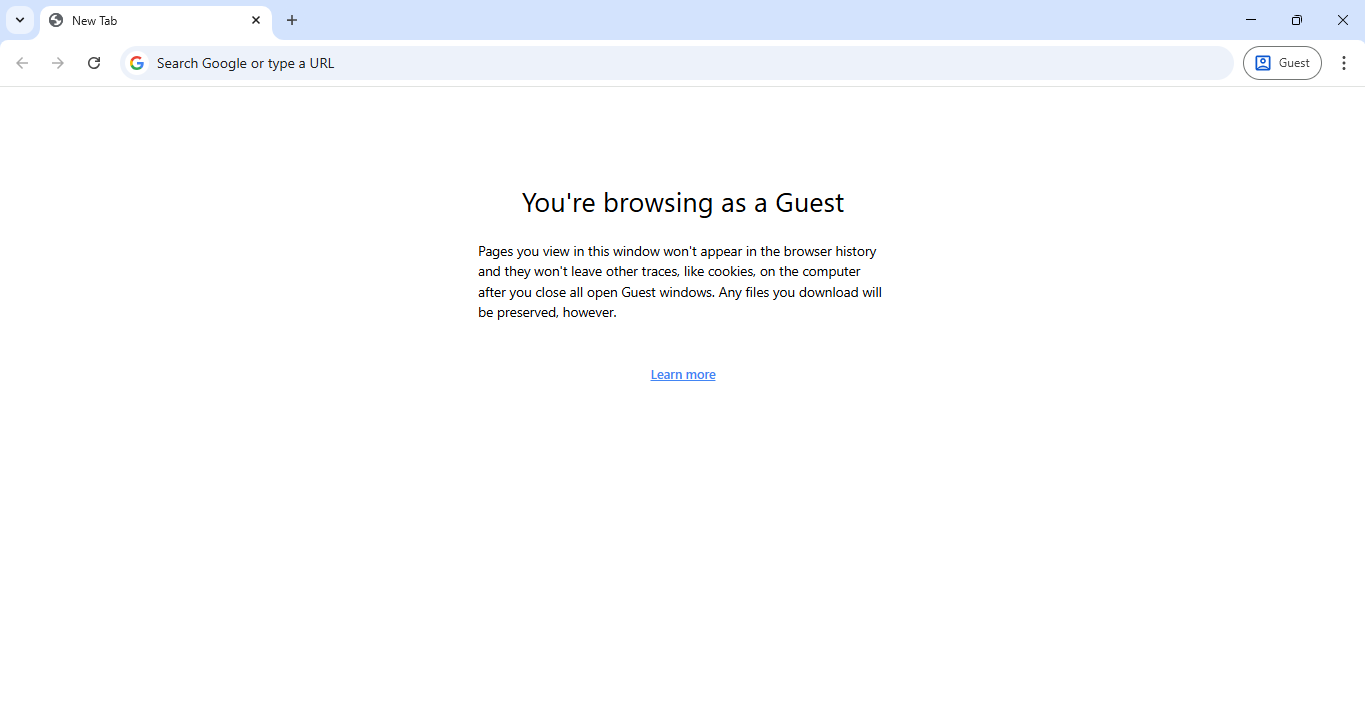
Task: Close the New Tab tab
Action: (x=256, y=20)
